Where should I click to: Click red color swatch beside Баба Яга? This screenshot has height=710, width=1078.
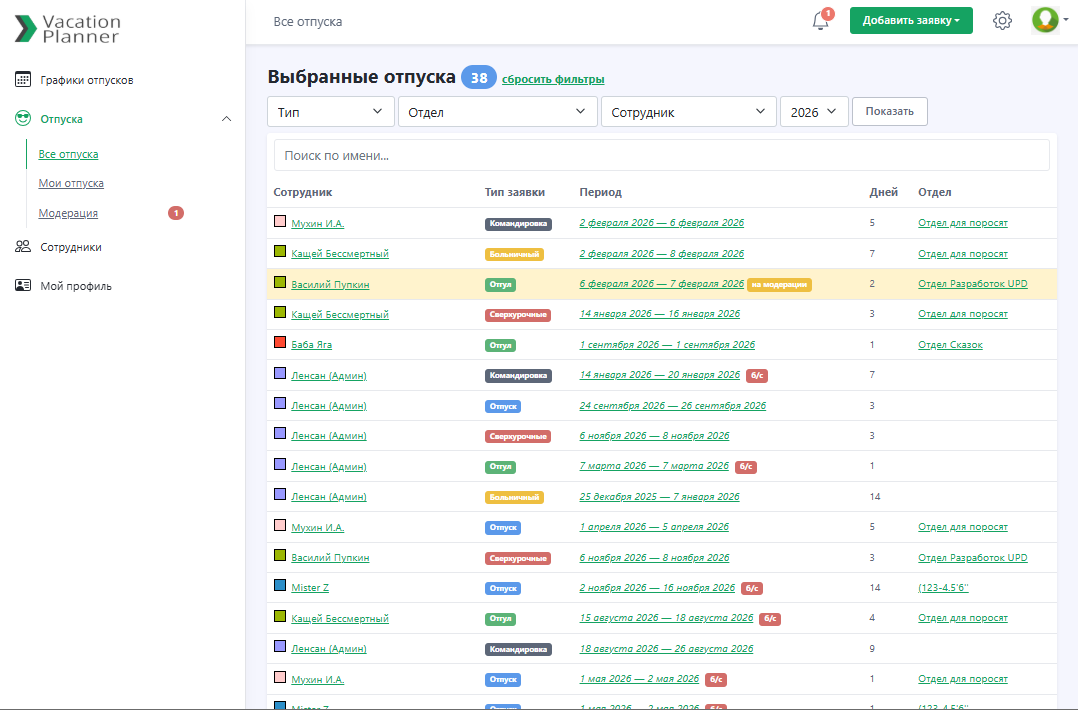tap(280, 343)
